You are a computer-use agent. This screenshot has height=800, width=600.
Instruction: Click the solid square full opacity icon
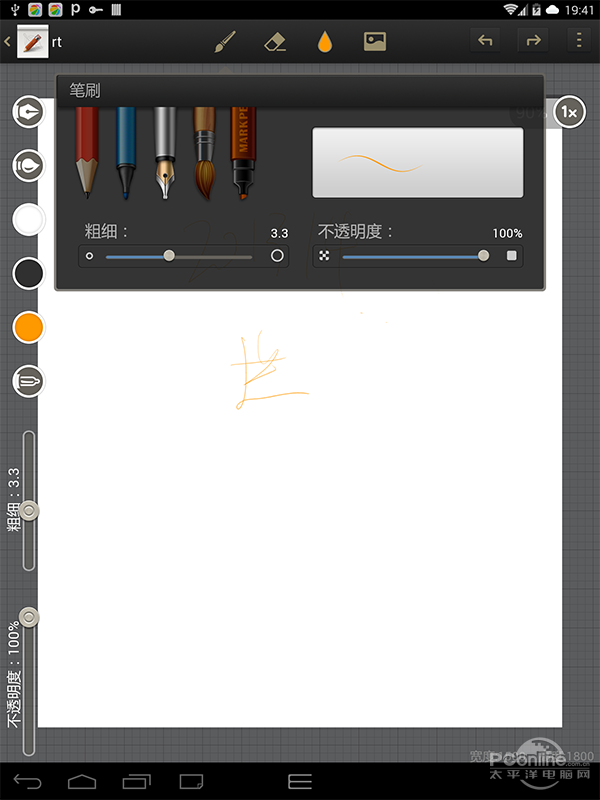(511, 256)
